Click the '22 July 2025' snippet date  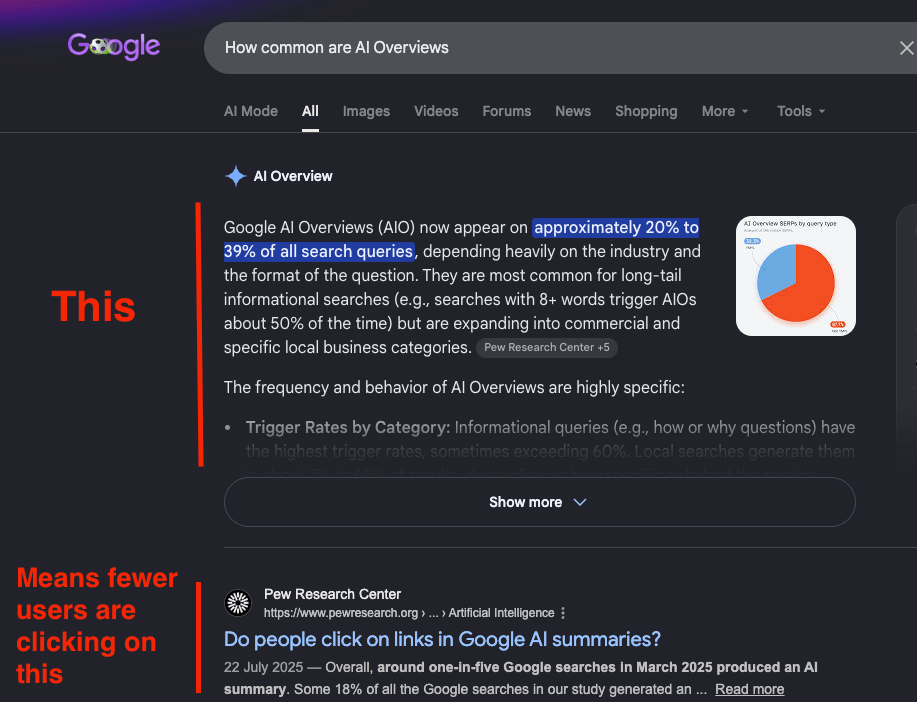coord(263,667)
